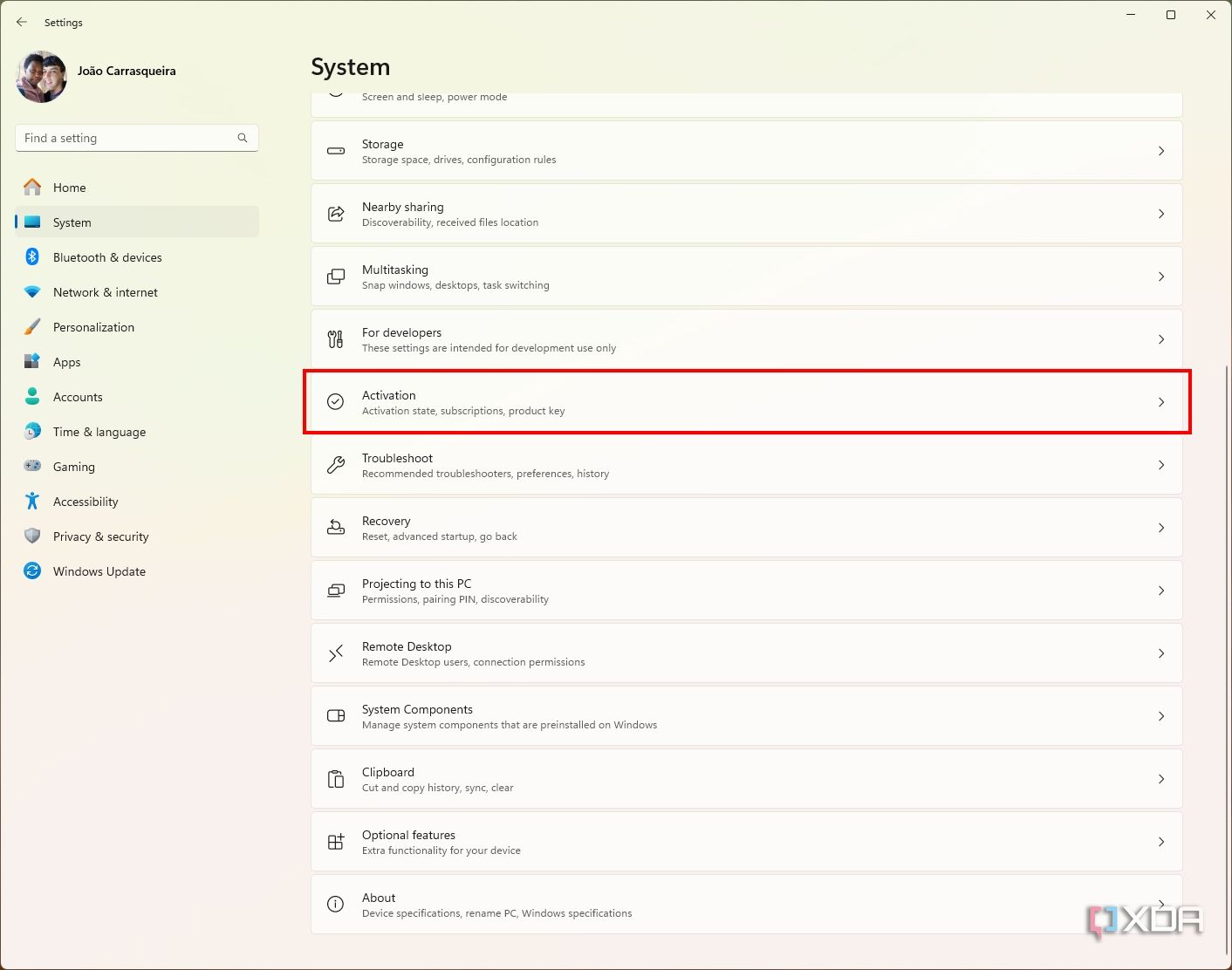Click the System monitor icon in sidebar
Screen dimensions: 1232x970
32,222
